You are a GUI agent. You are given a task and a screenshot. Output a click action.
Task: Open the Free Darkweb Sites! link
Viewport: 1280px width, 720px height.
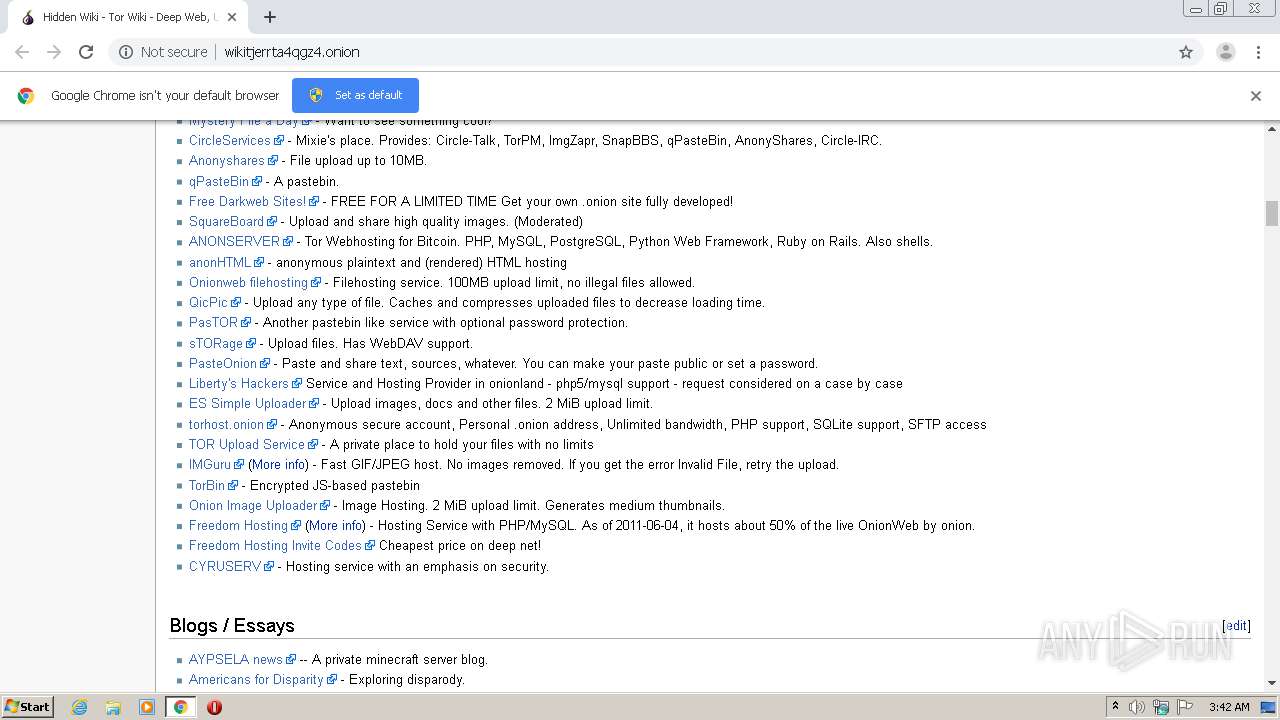coord(247,202)
